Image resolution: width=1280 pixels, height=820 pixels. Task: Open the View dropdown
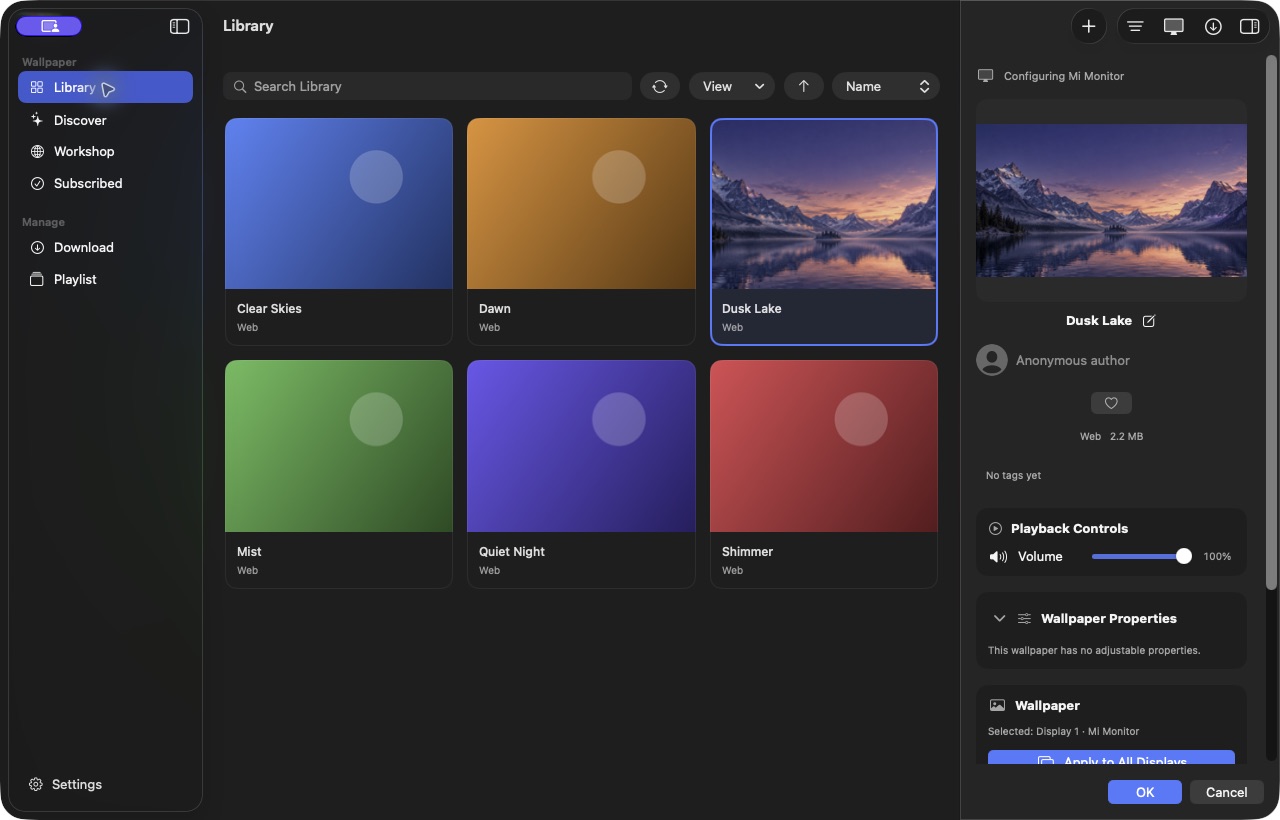[x=732, y=86]
